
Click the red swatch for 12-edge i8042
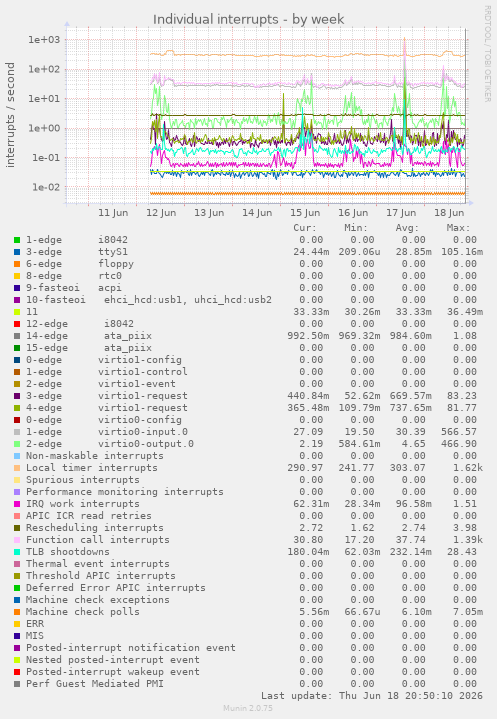(17, 324)
